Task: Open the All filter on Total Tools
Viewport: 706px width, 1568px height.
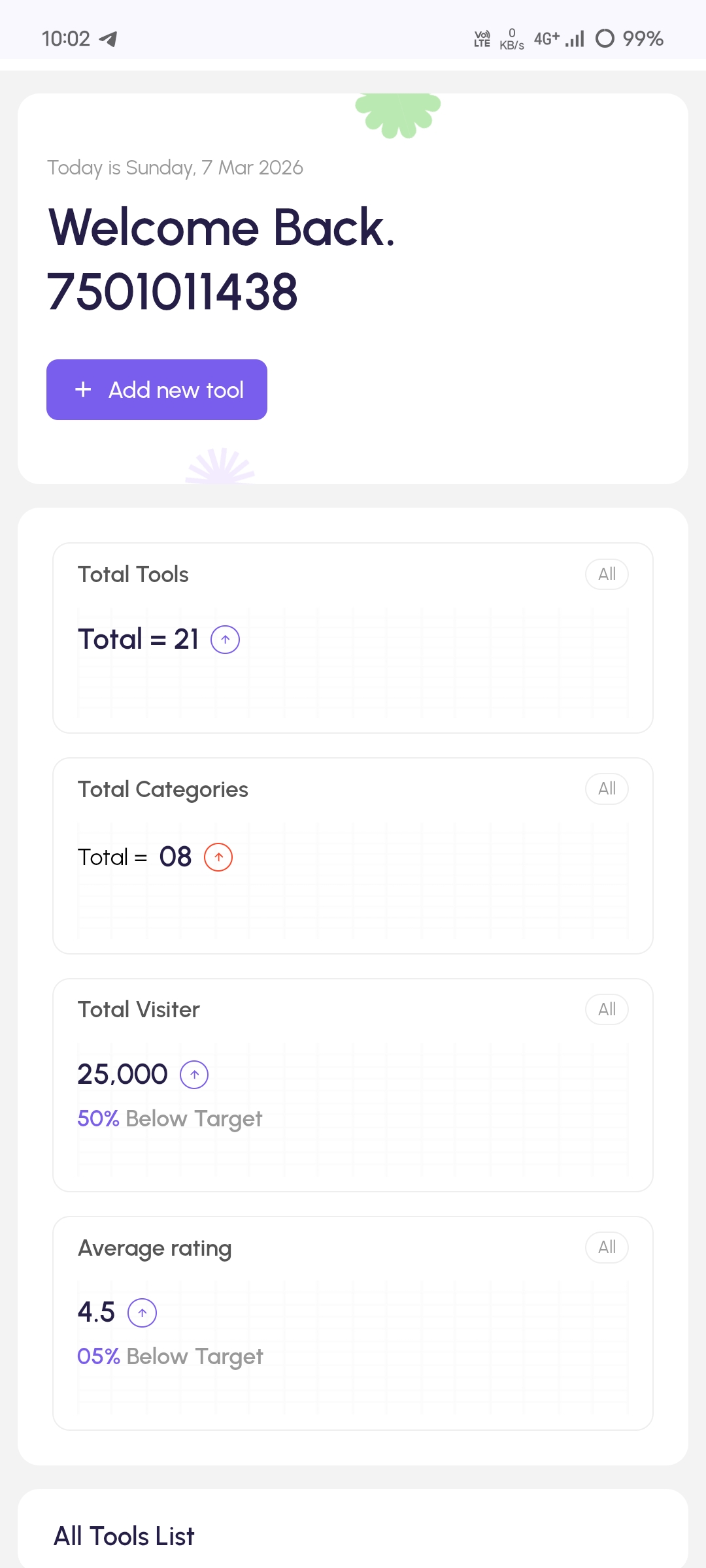Action: pos(607,574)
